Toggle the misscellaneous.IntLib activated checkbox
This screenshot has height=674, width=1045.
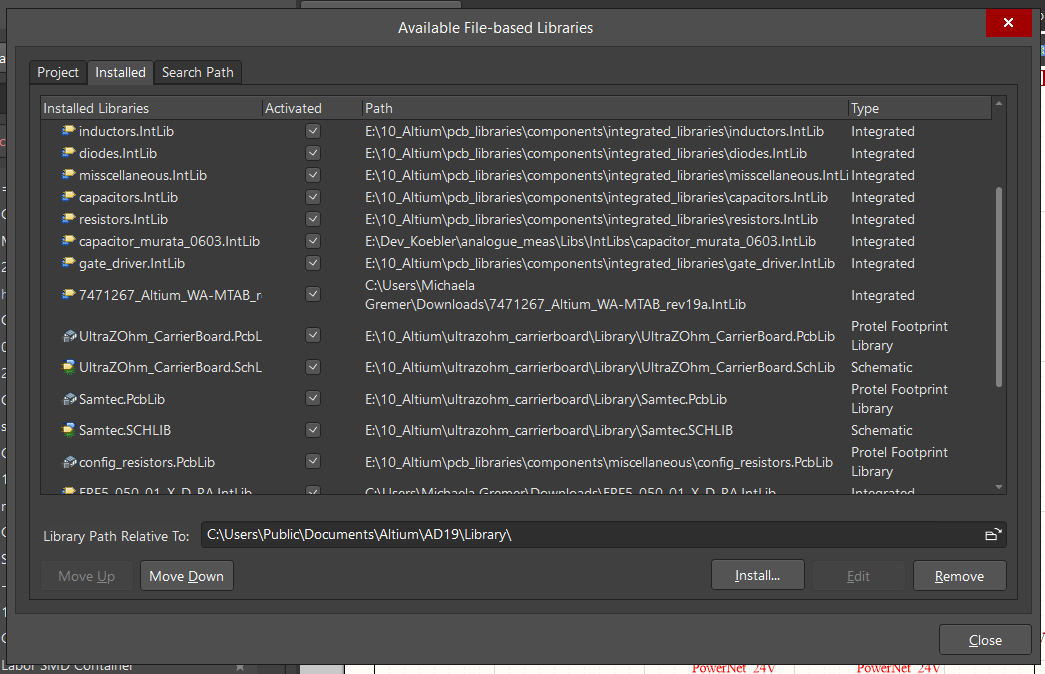(x=313, y=175)
